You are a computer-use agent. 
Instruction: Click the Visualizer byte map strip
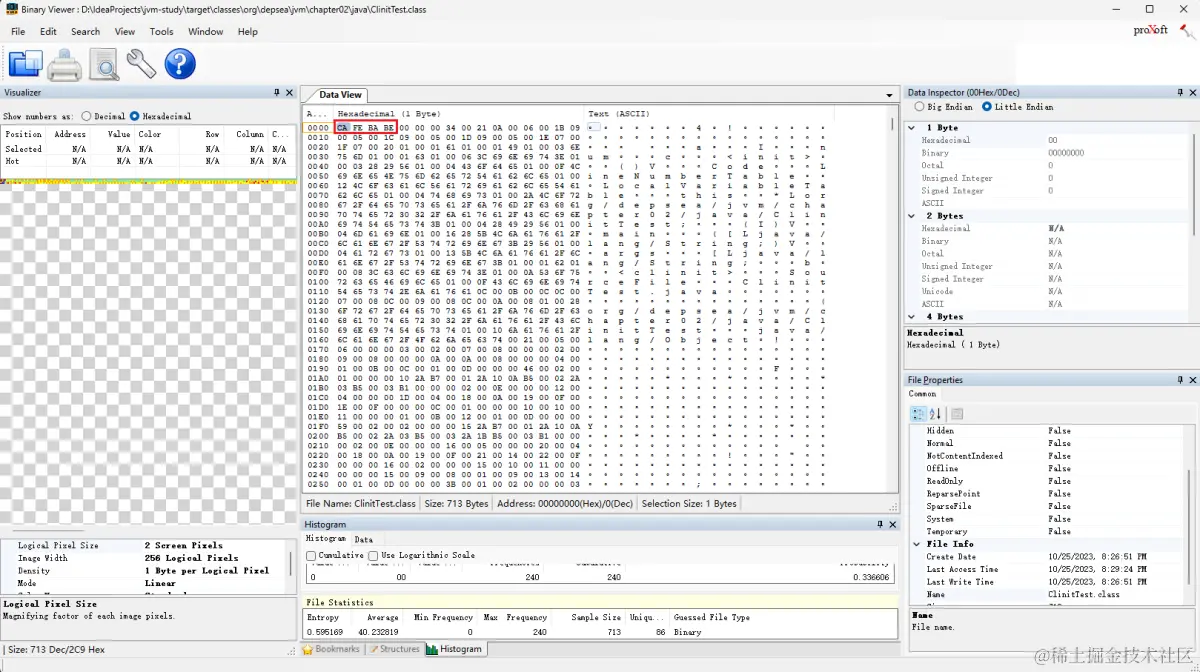pyautogui.click(x=149, y=182)
